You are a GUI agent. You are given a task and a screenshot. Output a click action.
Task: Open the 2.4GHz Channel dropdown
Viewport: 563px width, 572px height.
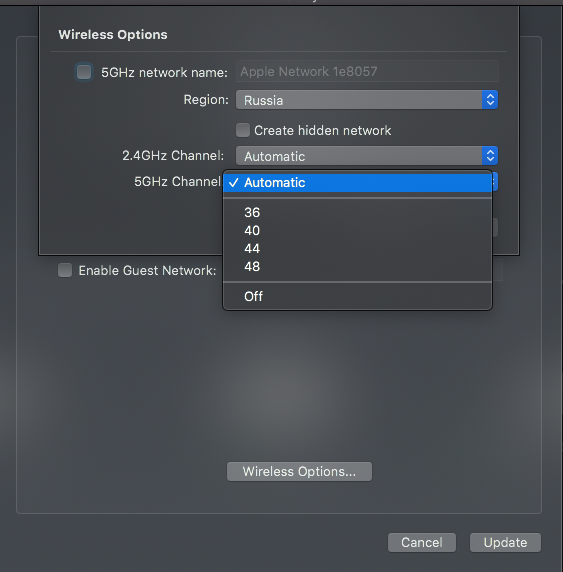tap(367, 156)
